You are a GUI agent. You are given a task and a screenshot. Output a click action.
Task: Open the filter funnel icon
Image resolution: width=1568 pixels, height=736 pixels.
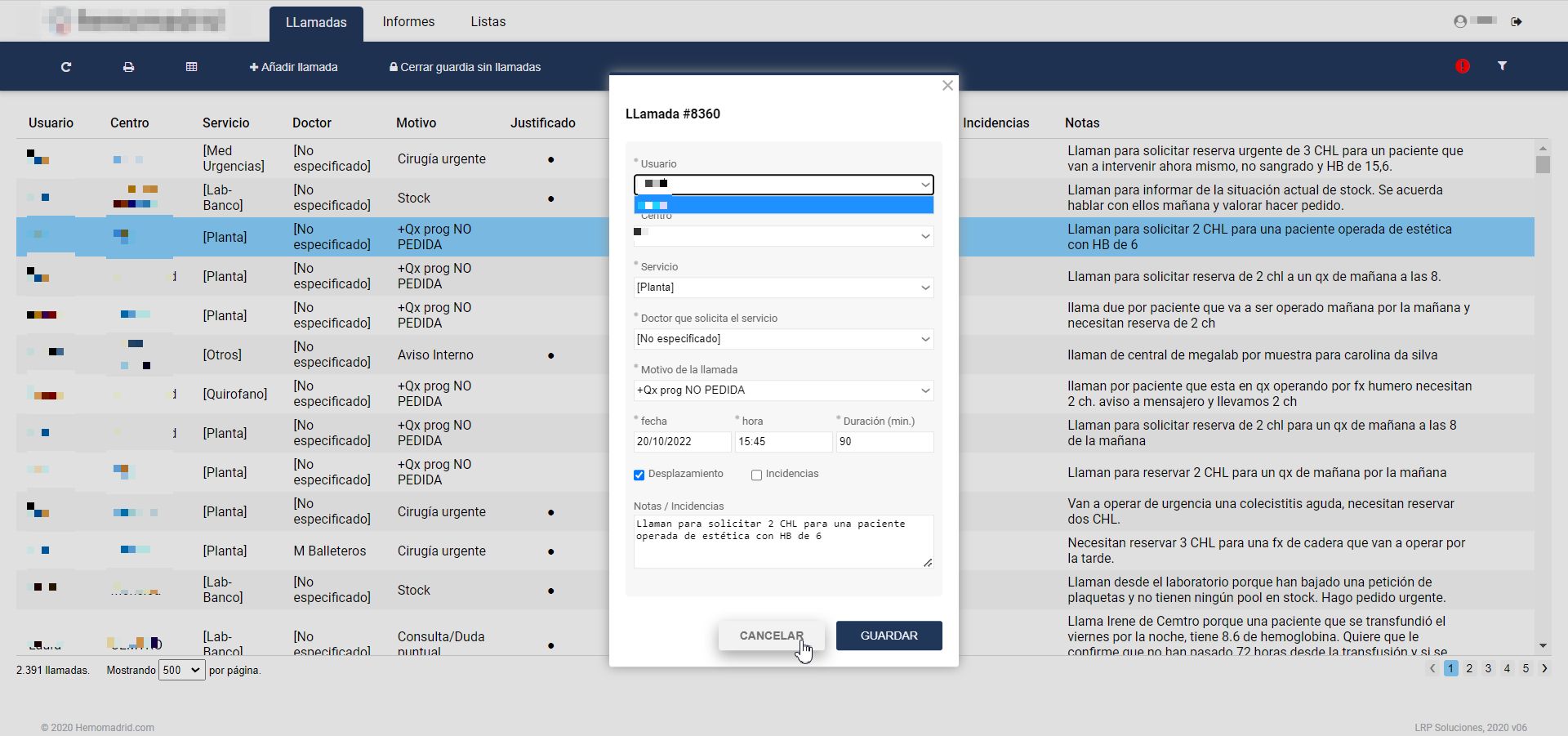pos(1502,66)
